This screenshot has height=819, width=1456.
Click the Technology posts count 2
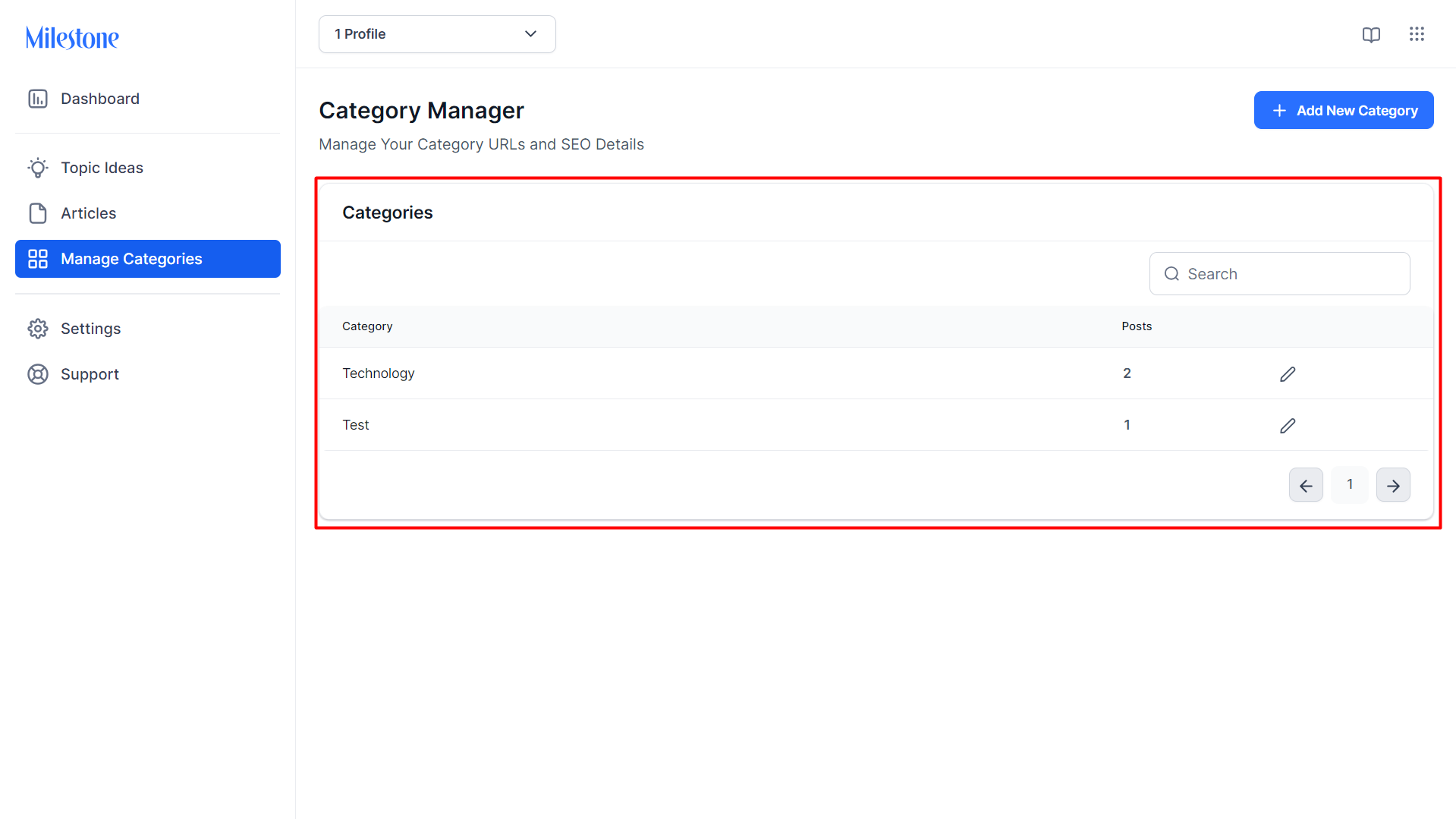(1127, 373)
